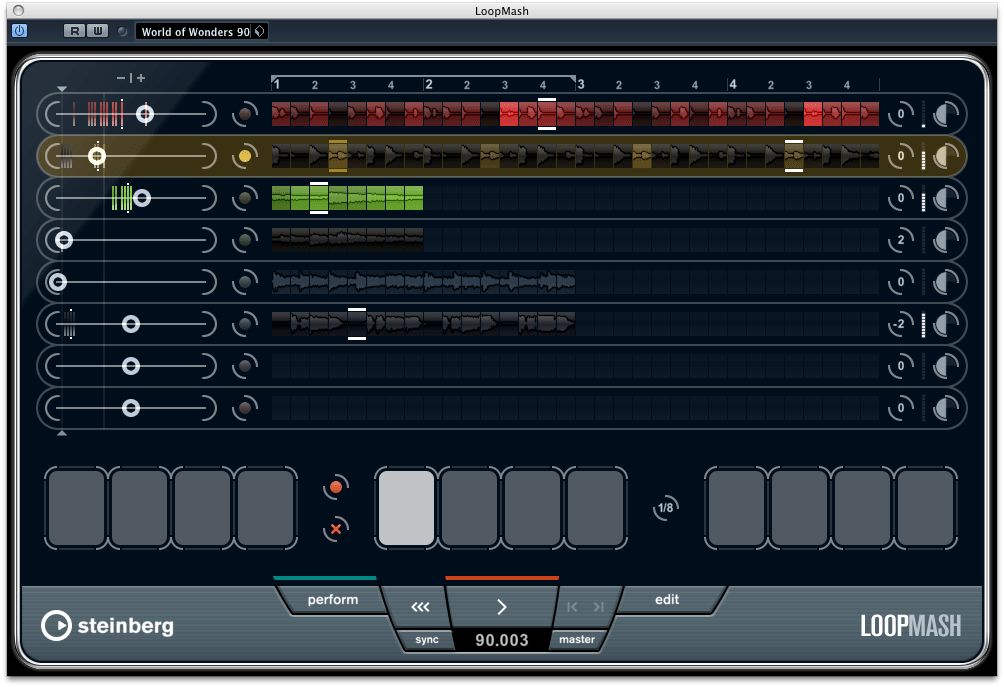Click the delete scene X icon
This screenshot has height=687, width=1004.
[x=336, y=529]
